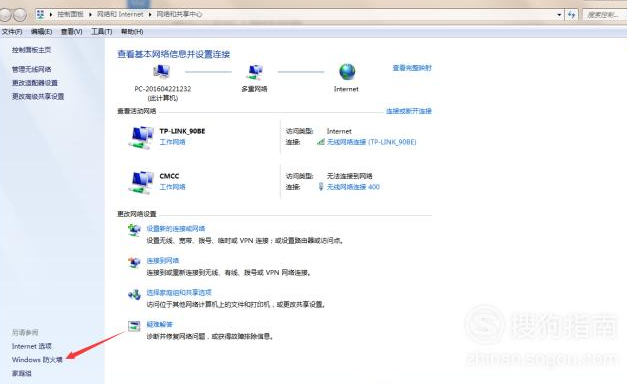Screen dimensions: 627x384
Task: Open Windows 防火墙 in sidebar
Action: pyautogui.click(x=37, y=360)
